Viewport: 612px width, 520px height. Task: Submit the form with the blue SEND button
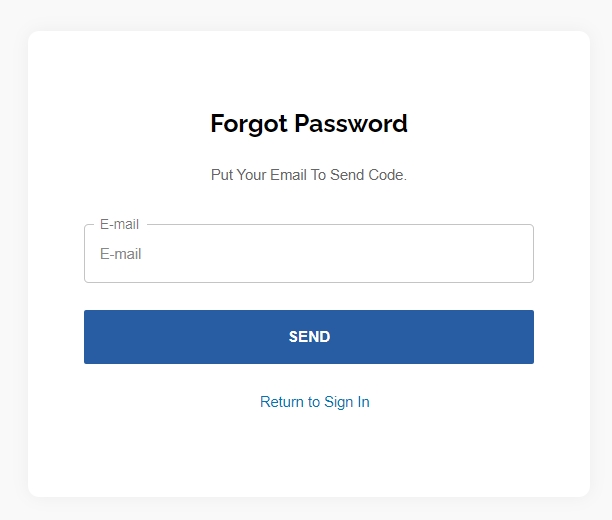[x=309, y=337]
